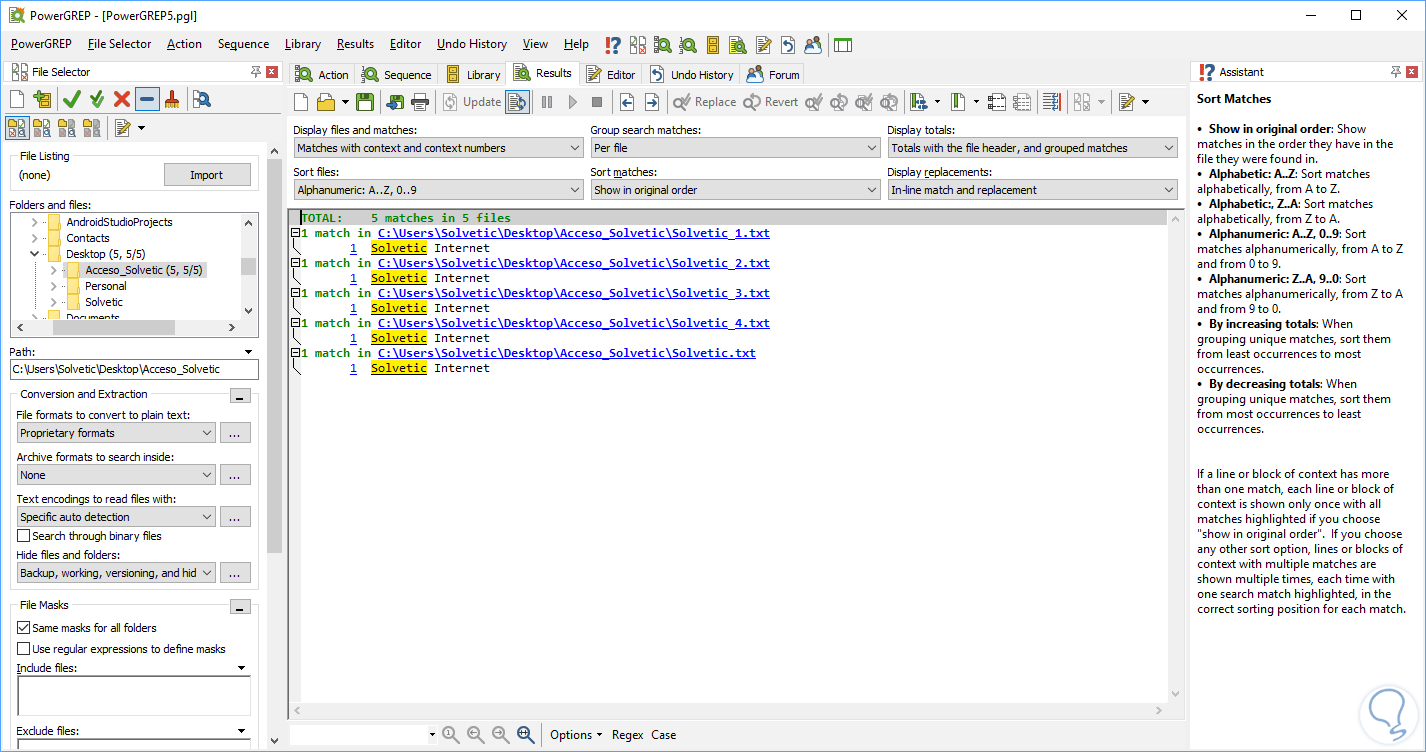Open Group search matches dropdown
Image resolution: width=1426 pixels, height=752 pixels.
point(735,148)
